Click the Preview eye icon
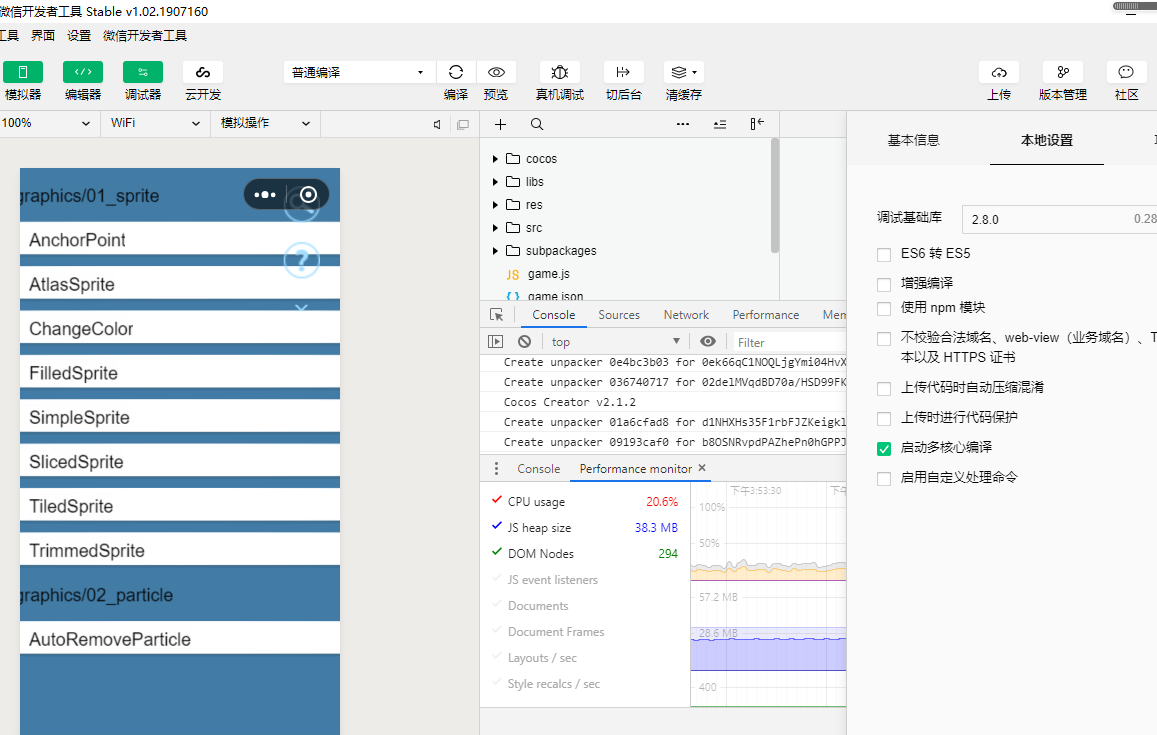The height and width of the screenshot is (735, 1157). pyautogui.click(x=496, y=72)
